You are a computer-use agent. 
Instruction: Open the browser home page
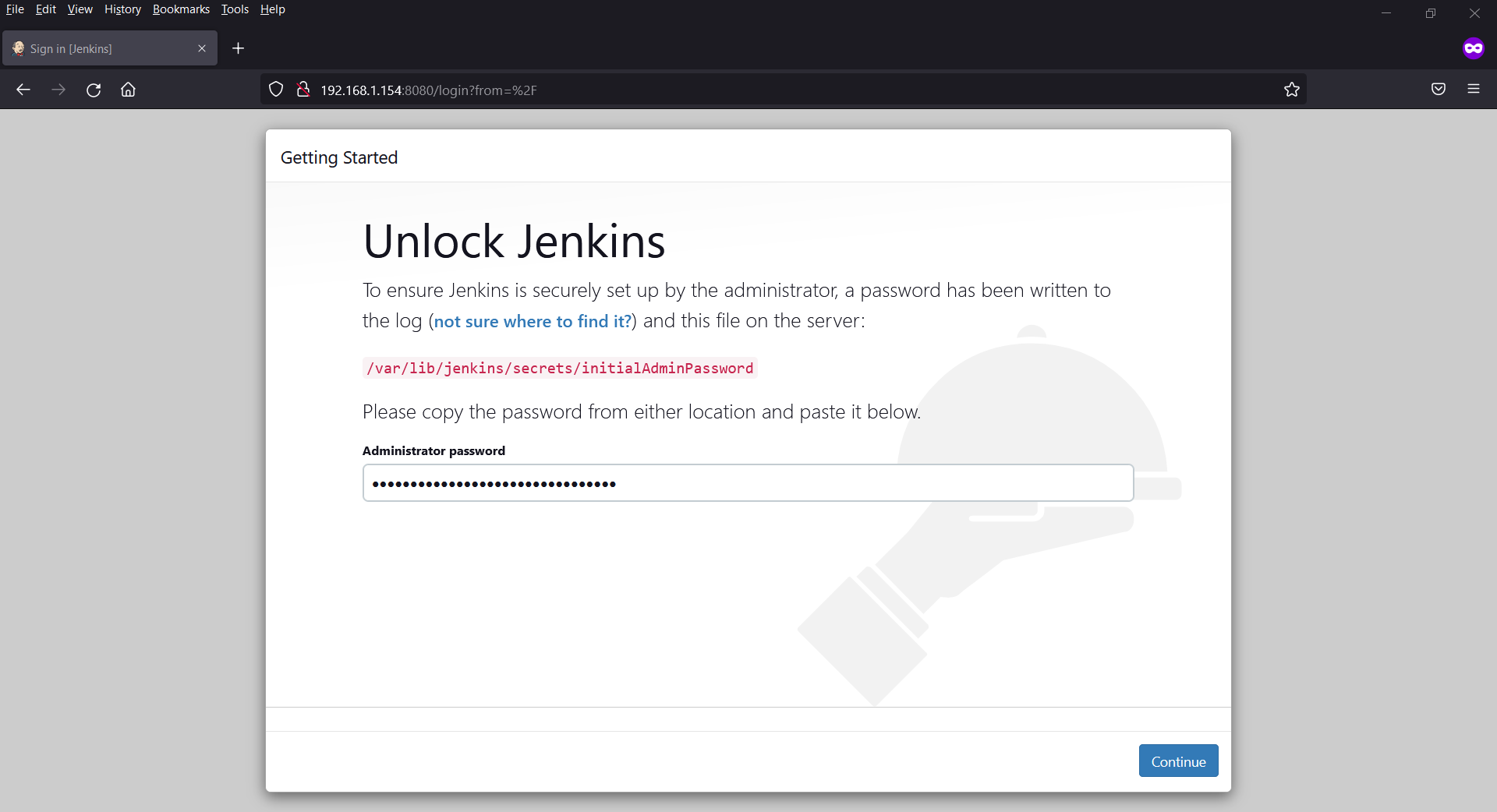tap(129, 90)
